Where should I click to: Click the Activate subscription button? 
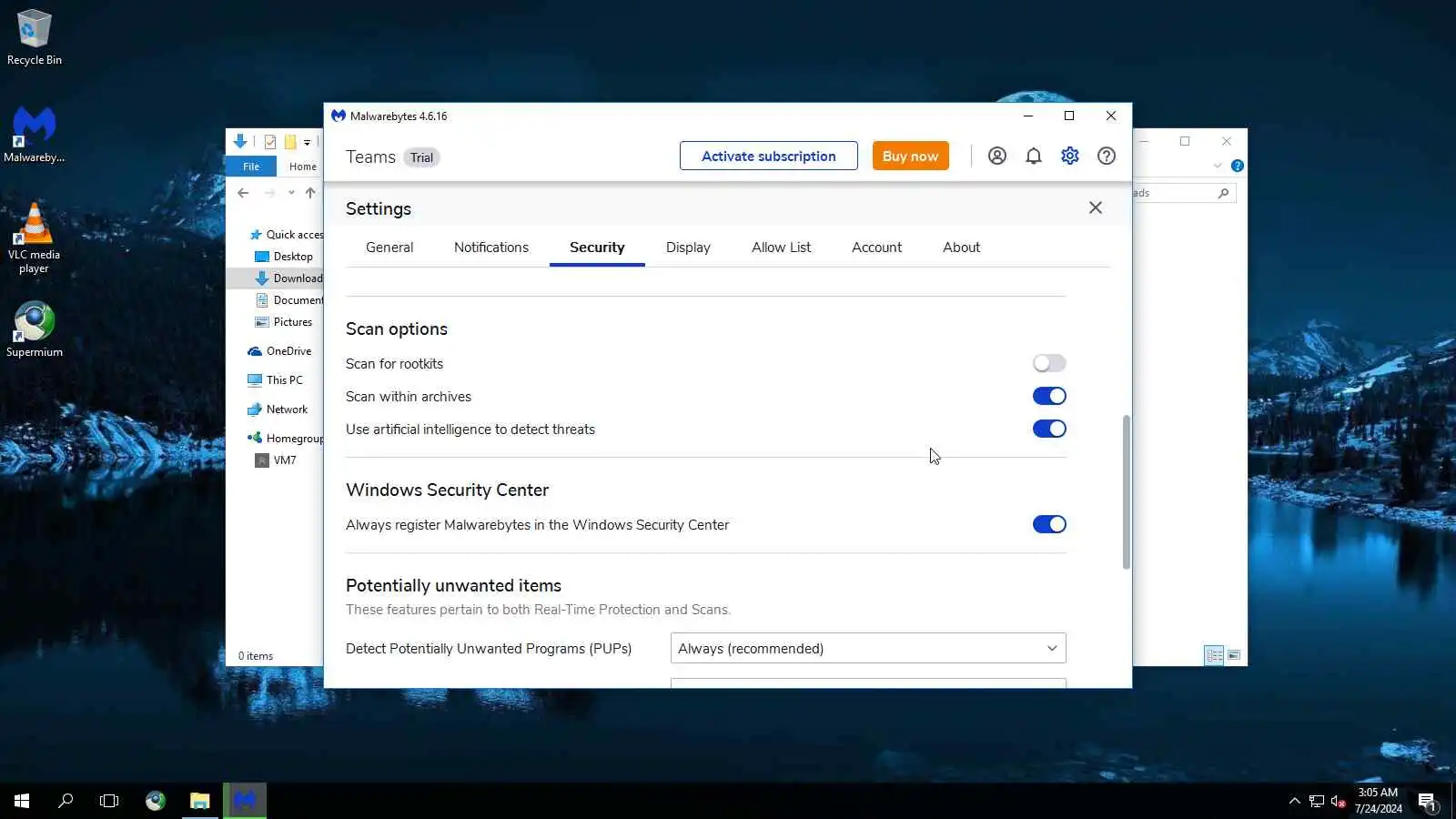tap(769, 156)
